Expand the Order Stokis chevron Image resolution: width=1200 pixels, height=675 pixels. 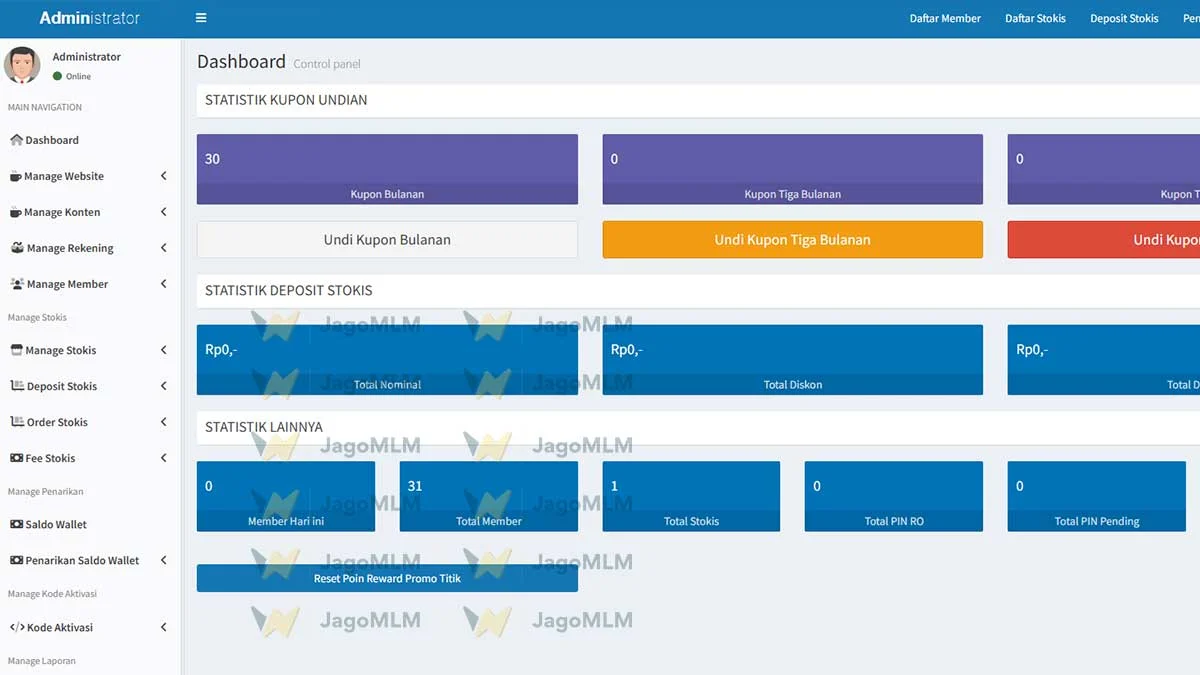tap(163, 422)
